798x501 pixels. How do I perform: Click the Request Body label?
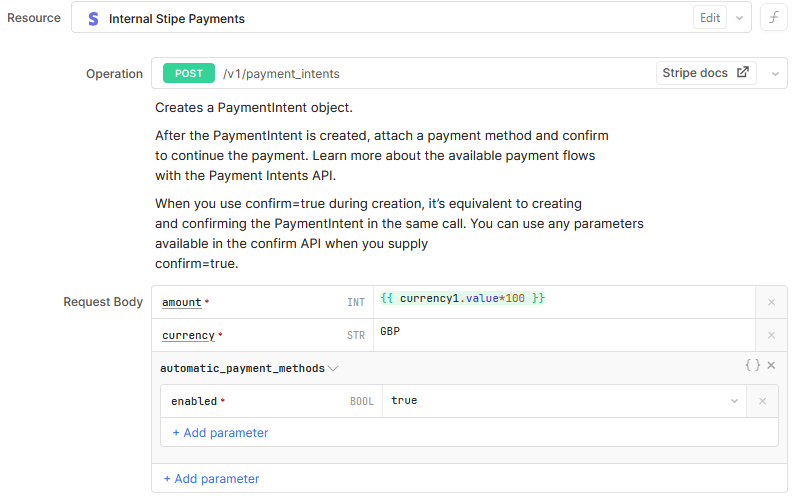point(103,302)
